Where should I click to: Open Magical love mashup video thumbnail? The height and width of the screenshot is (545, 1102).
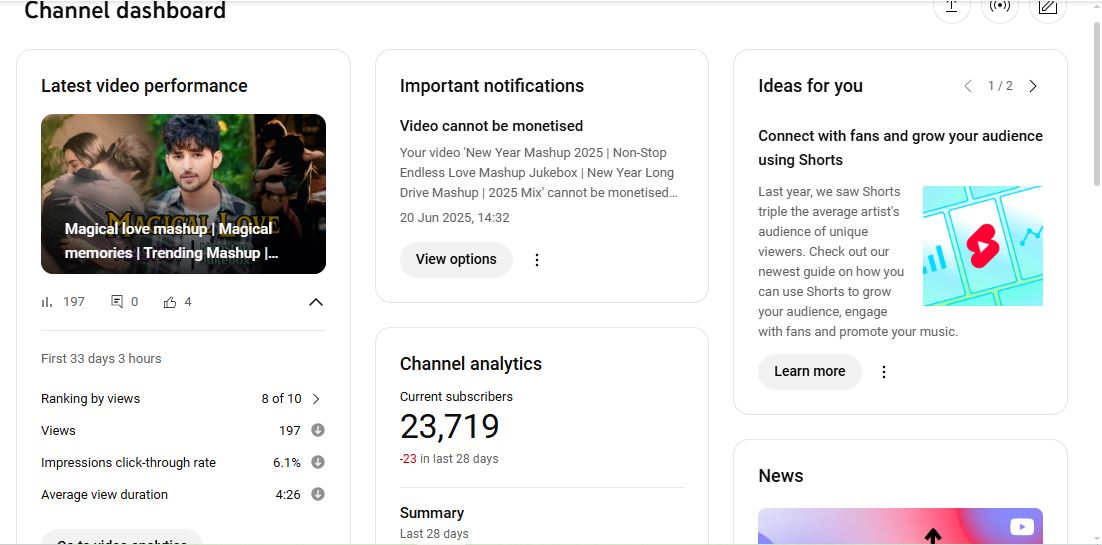coord(183,193)
